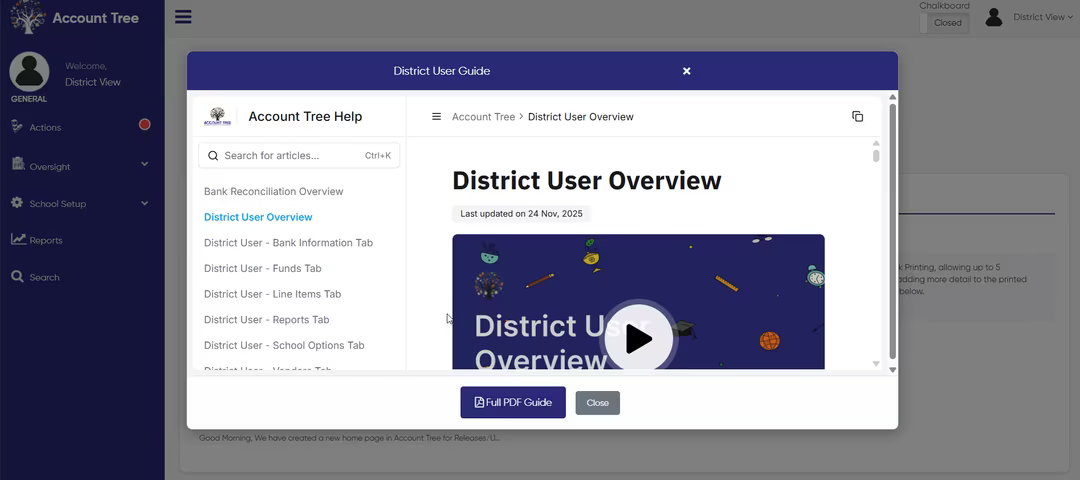Open District User - Reports Tab article
1080x480 pixels.
coord(267,320)
